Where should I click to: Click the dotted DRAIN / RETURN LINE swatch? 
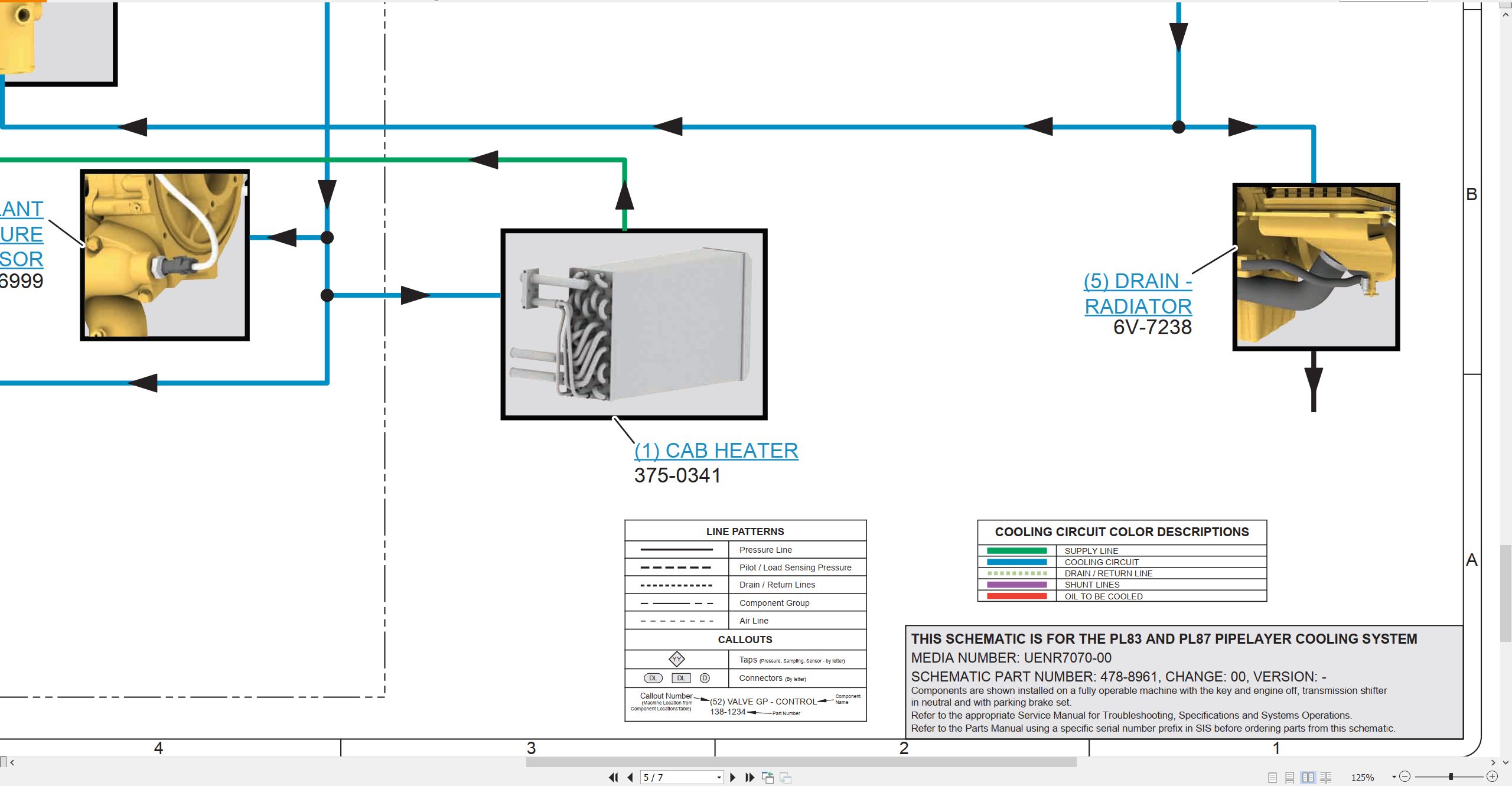[x=1016, y=573]
